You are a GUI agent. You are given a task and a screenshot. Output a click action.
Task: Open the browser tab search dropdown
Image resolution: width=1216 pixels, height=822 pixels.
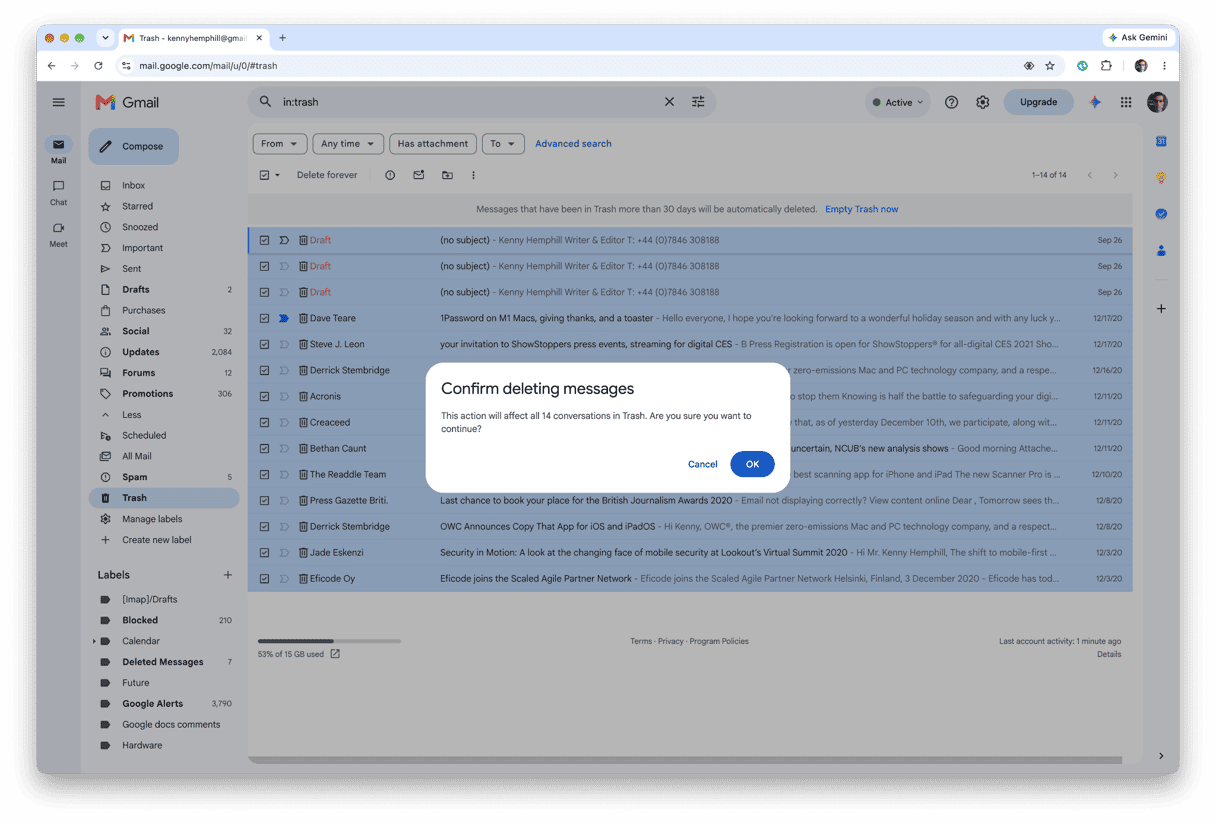[x=105, y=37]
